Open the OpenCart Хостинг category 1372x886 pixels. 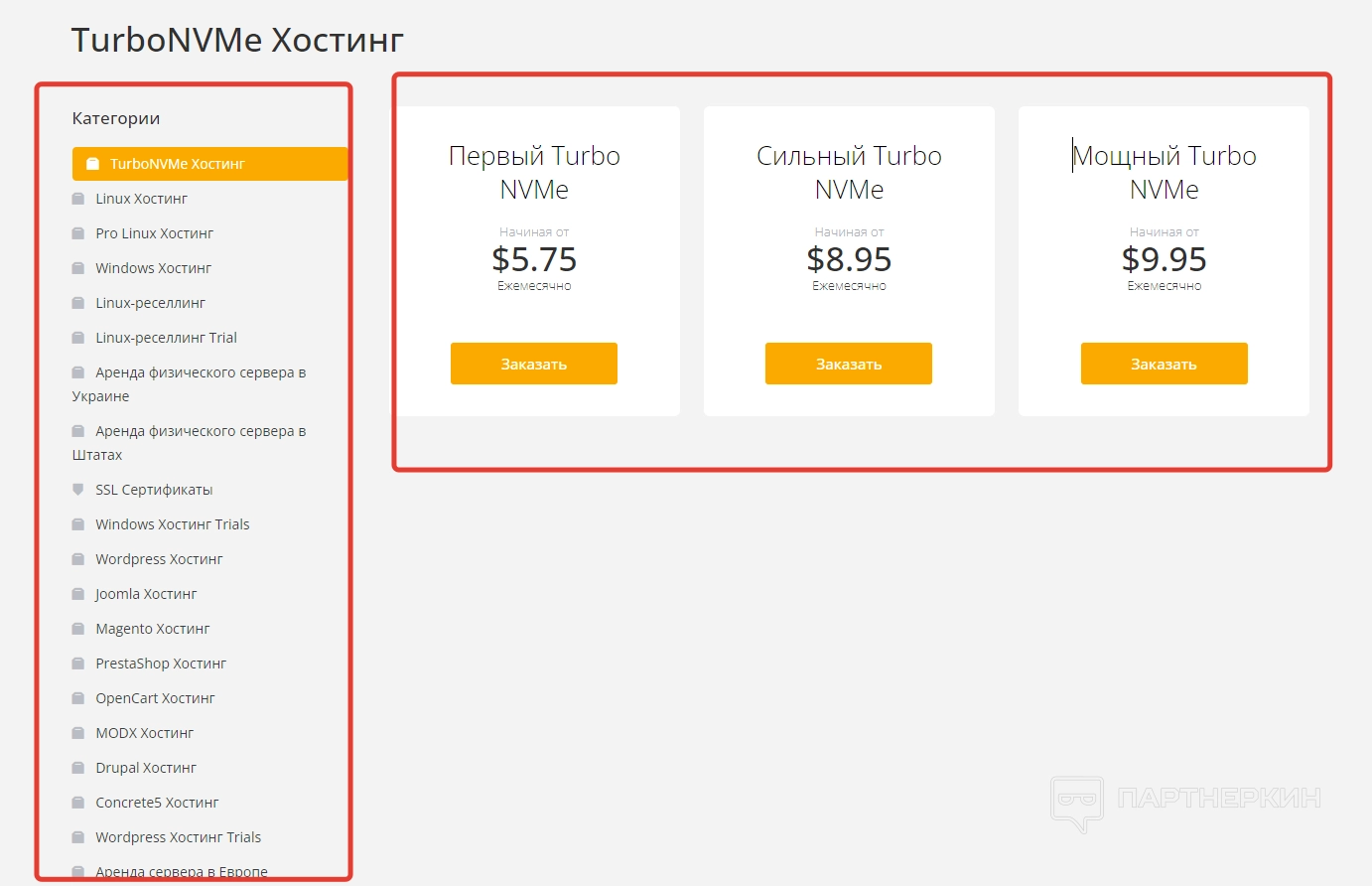(155, 698)
